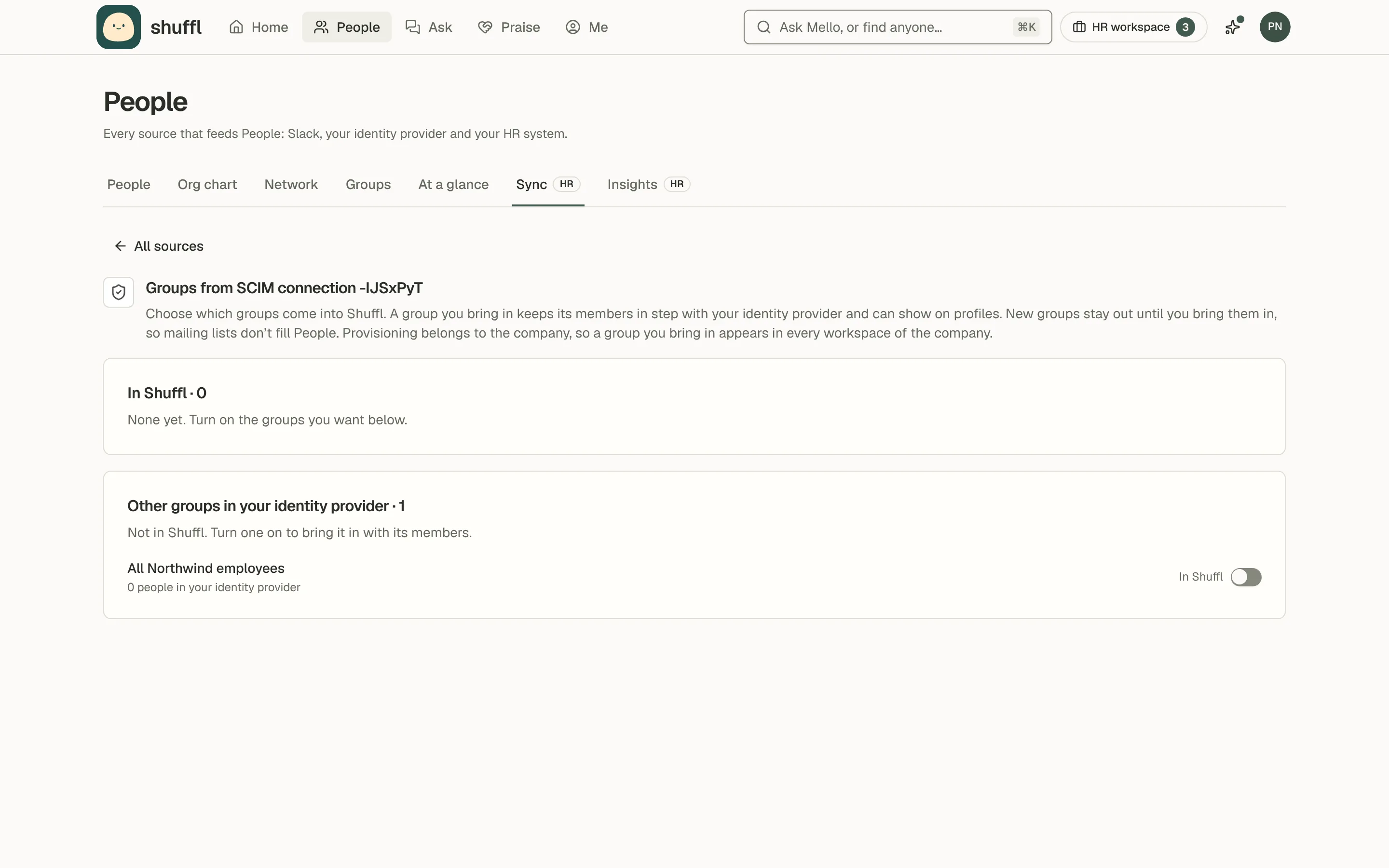Click the back arrow beside All sources
The width and height of the screenshot is (1389, 868).
coord(120,246)
